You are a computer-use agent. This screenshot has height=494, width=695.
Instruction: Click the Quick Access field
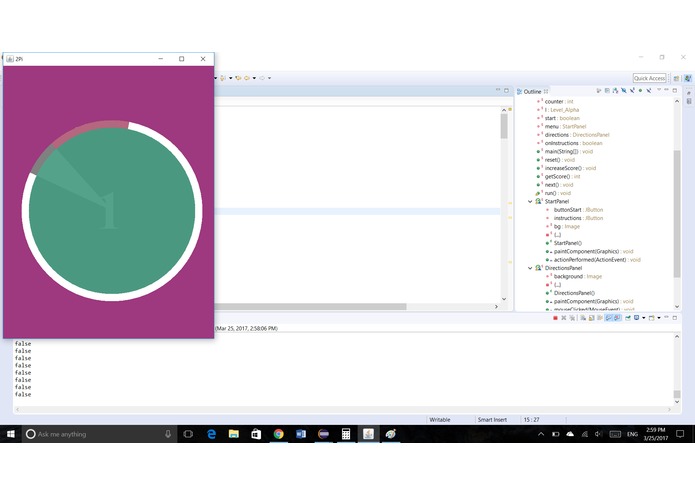pos(649,78)
